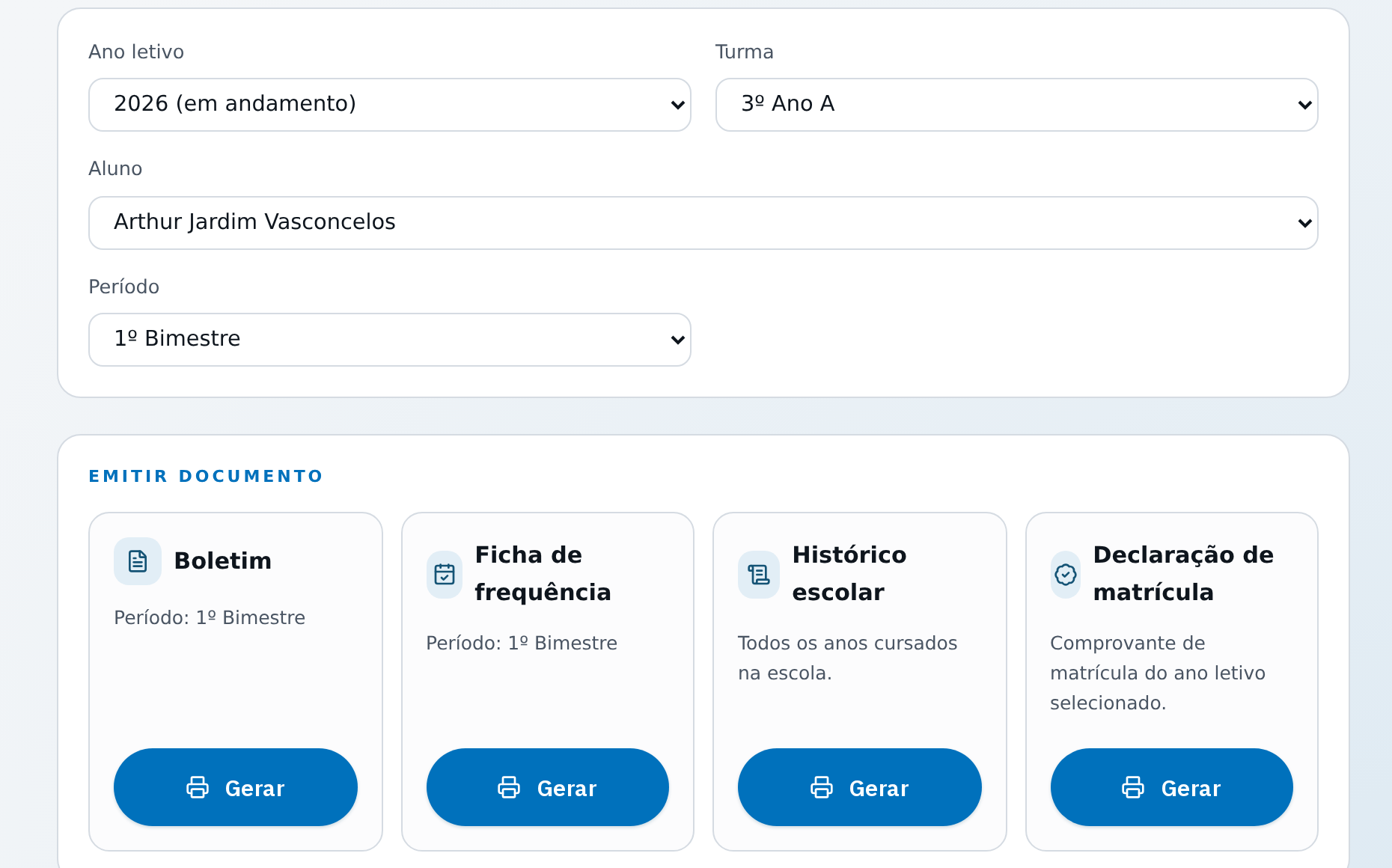
Task: Generate the Histórico escolar document
Action: (x=860, y=787)
